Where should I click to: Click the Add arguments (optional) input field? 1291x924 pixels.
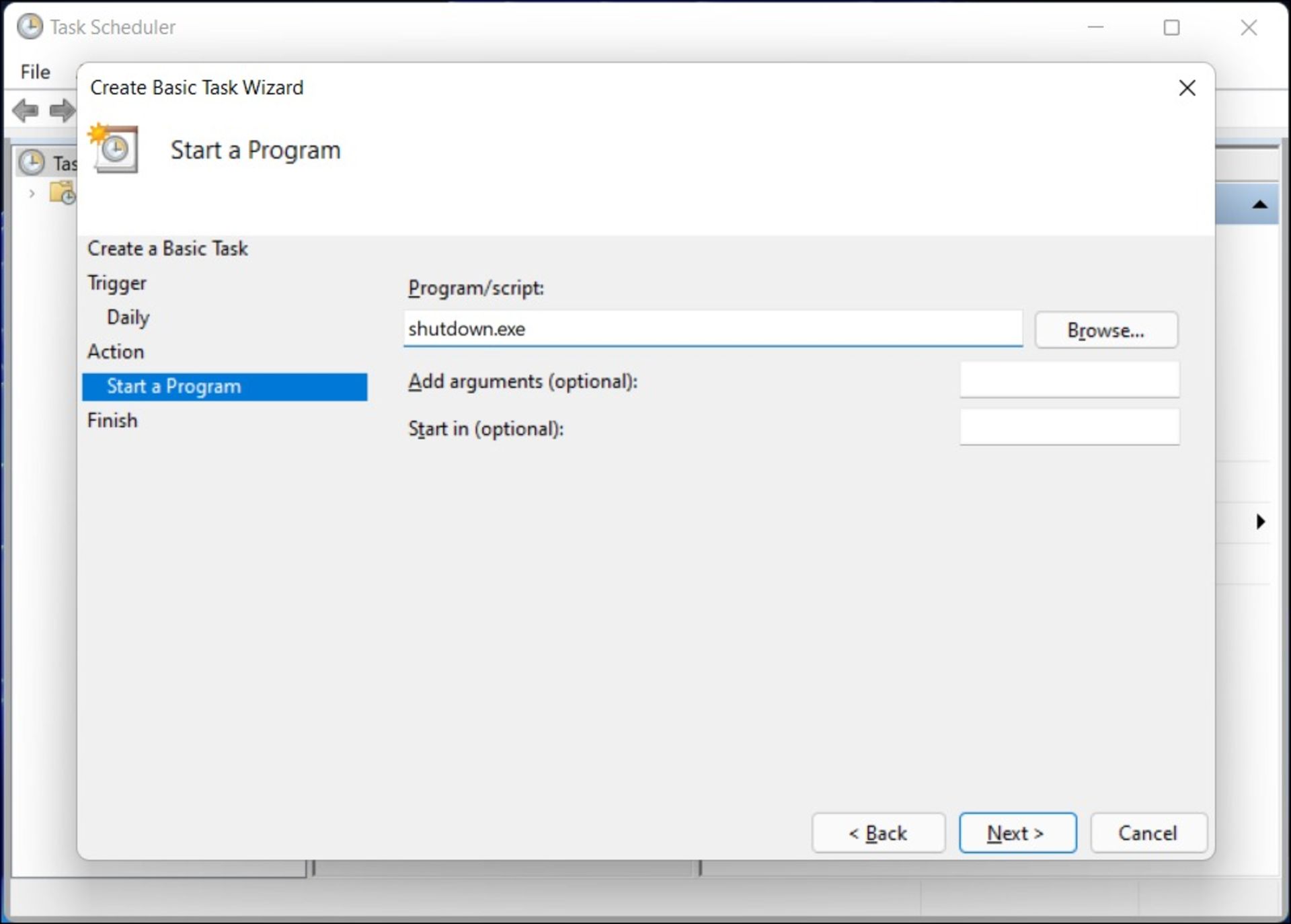click(x=1069, y=380)
